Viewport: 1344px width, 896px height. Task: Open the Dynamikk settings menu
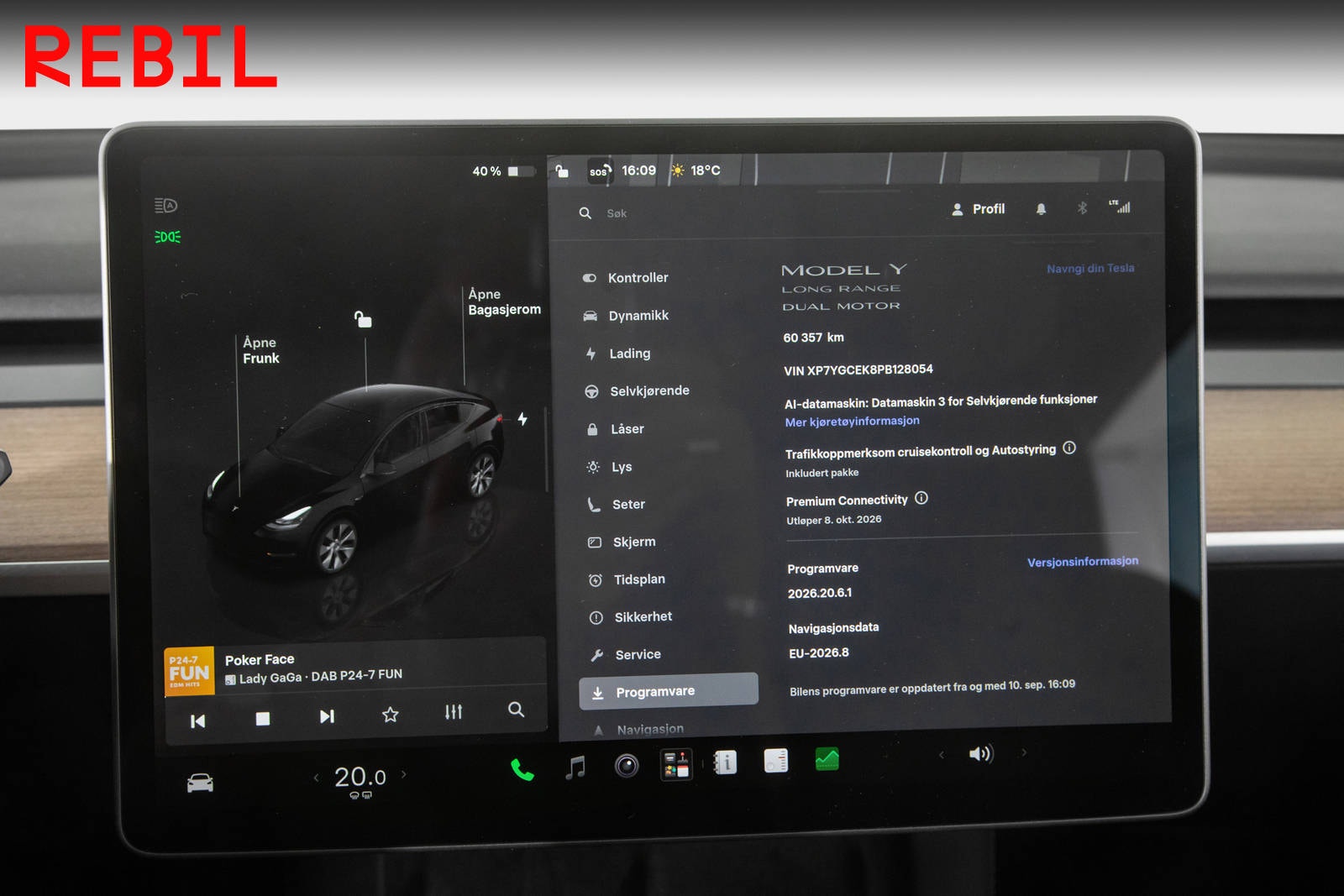tap(627, 316)
